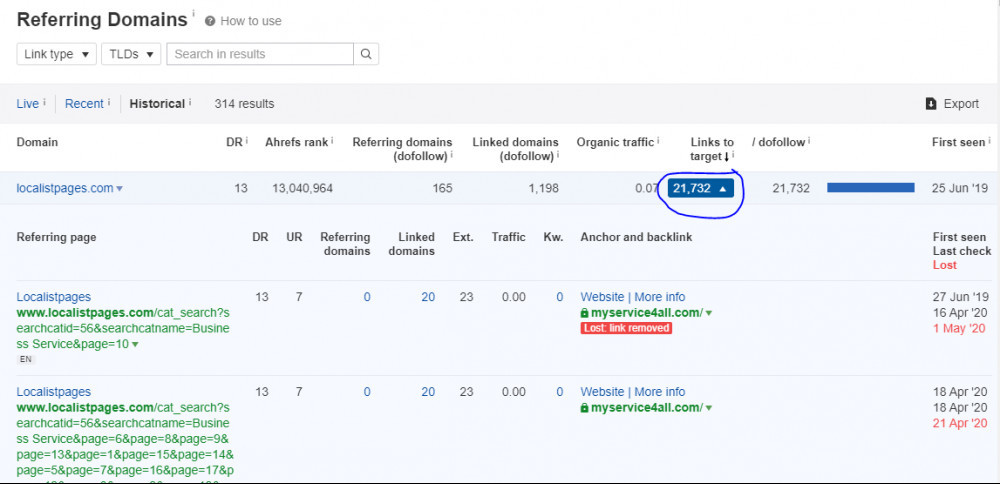
Task: Click the How to use help icon
Action: (210, 21)
